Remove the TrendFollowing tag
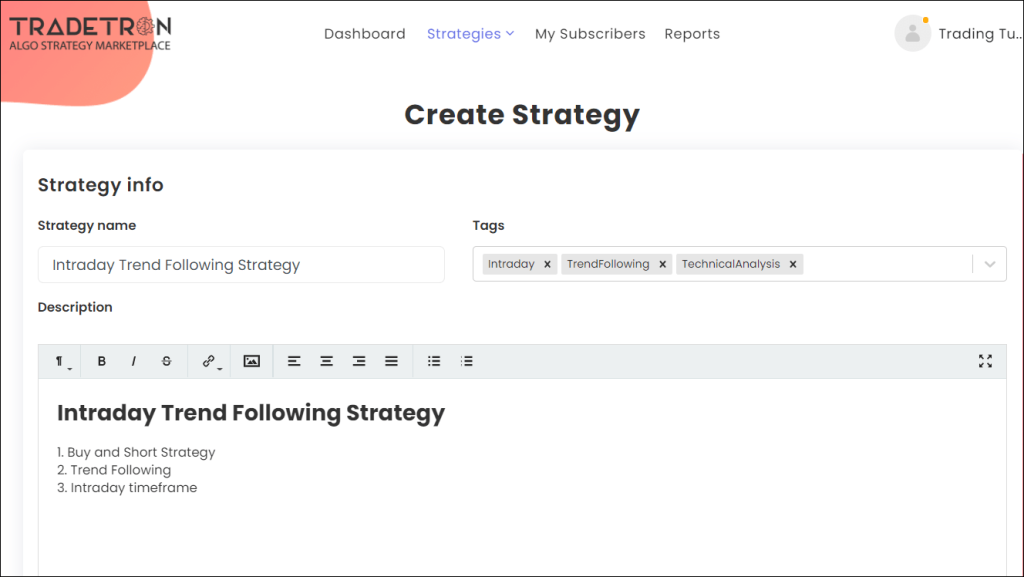The image size is (1024, 577). click(x=662, y=264)
